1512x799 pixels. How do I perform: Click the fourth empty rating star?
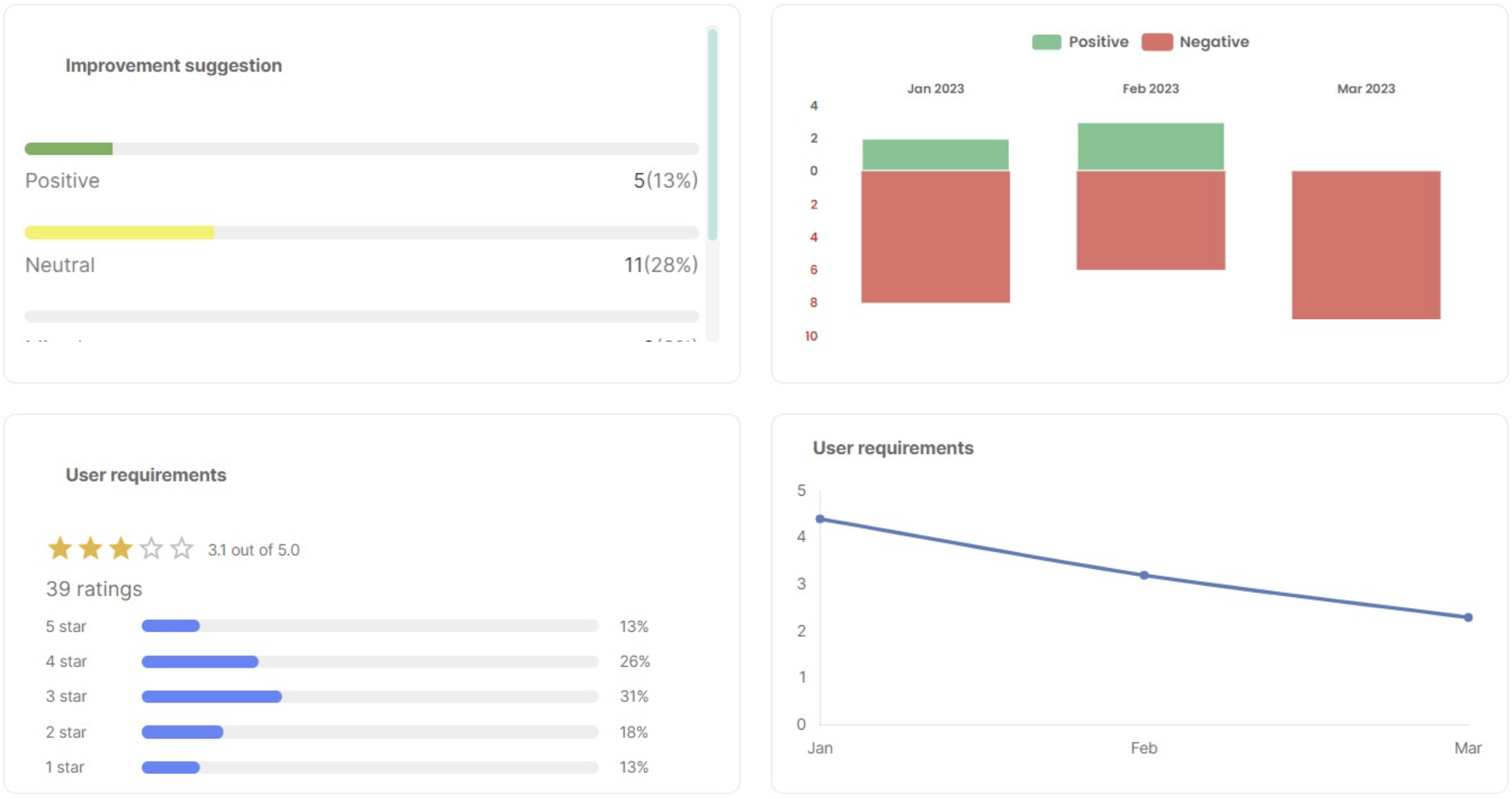pyautogui.click(x=151, y=549)
